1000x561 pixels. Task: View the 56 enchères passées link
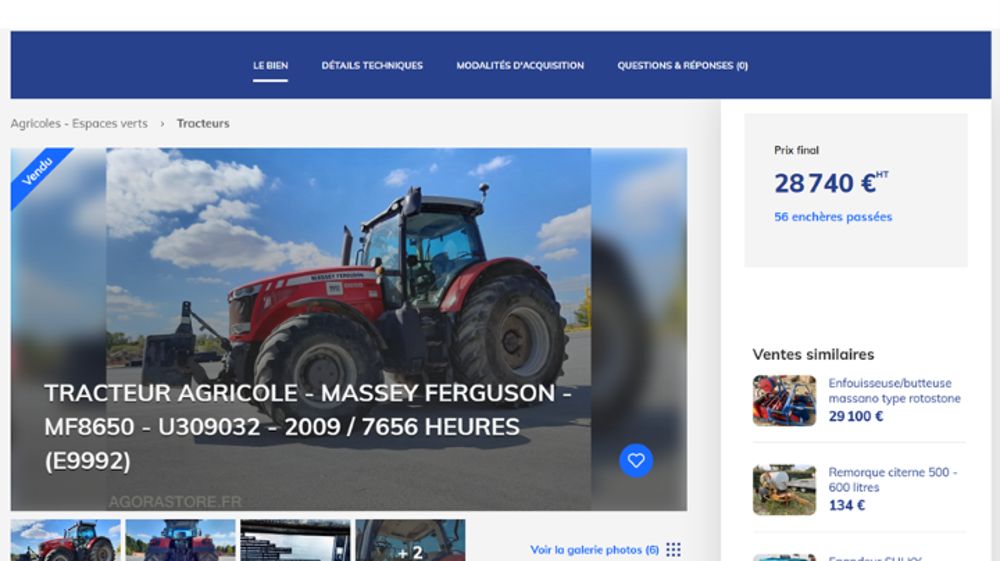pyautogui.click(x=833, y=217)
